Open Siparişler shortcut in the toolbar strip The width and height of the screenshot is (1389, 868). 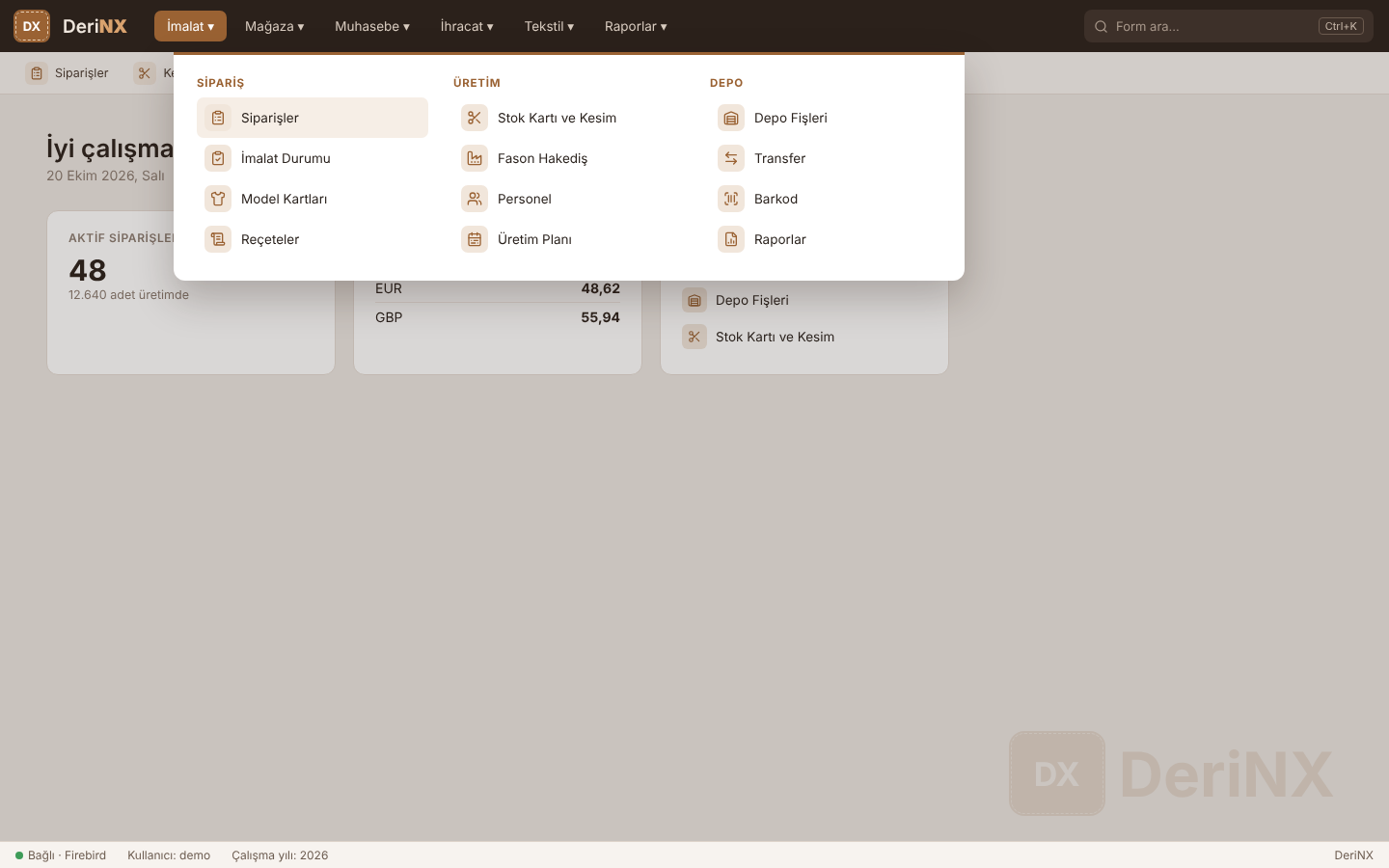coord(68,73)
